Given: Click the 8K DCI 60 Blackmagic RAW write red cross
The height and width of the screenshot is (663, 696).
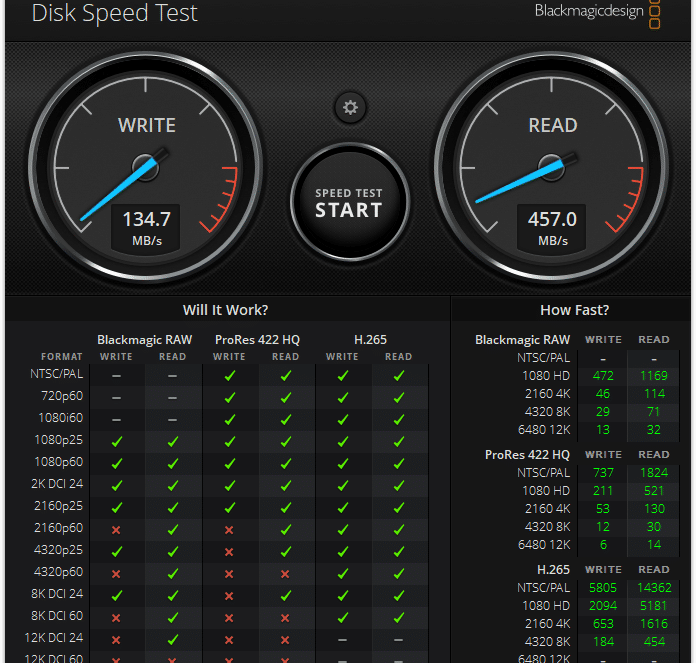Looking at the screenshot, I should tap(116, 617).
